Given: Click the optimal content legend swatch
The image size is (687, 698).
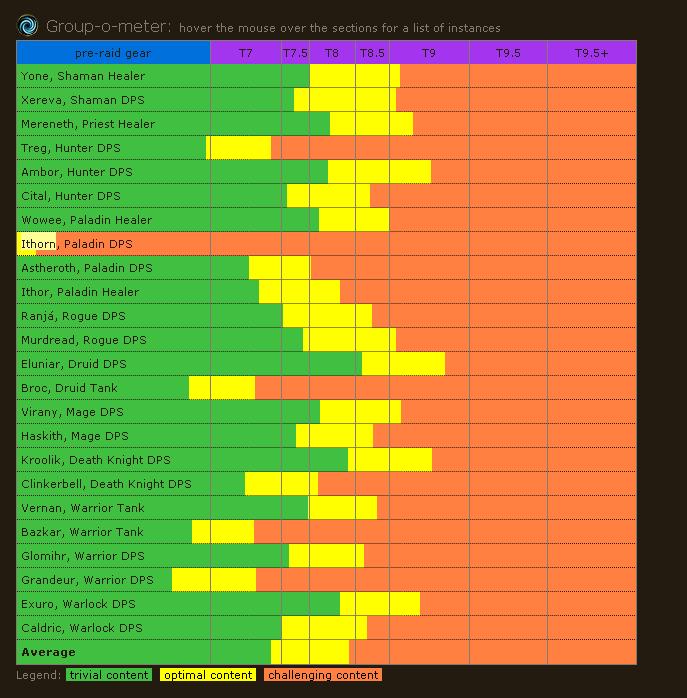Looking at the screenshot, I should click(208, 675).
